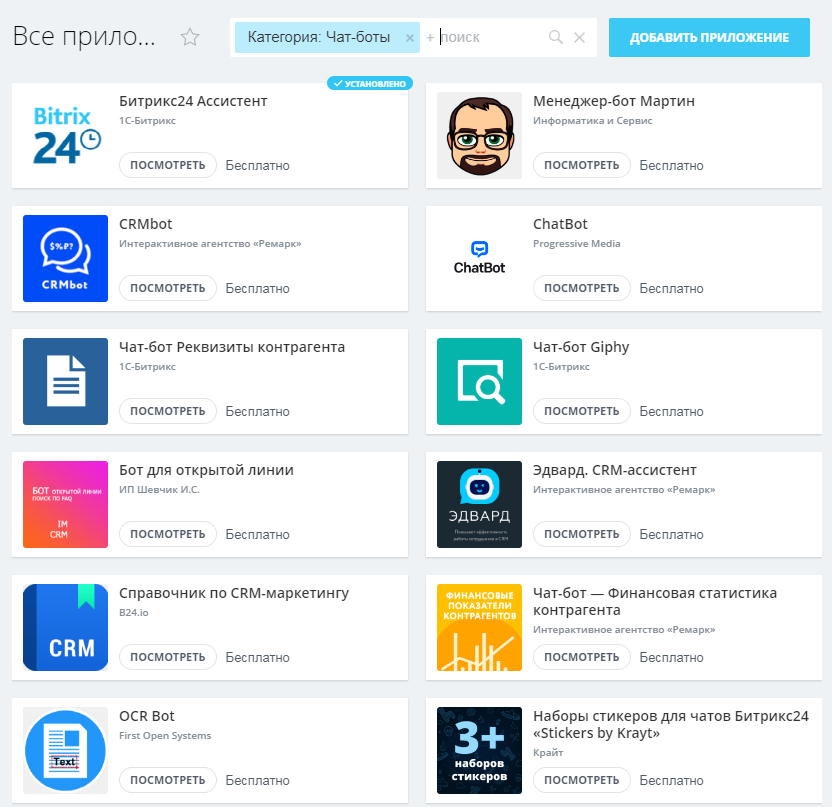Open Чат-бот — Финансовая статистика контрагента title

(655, 602)
